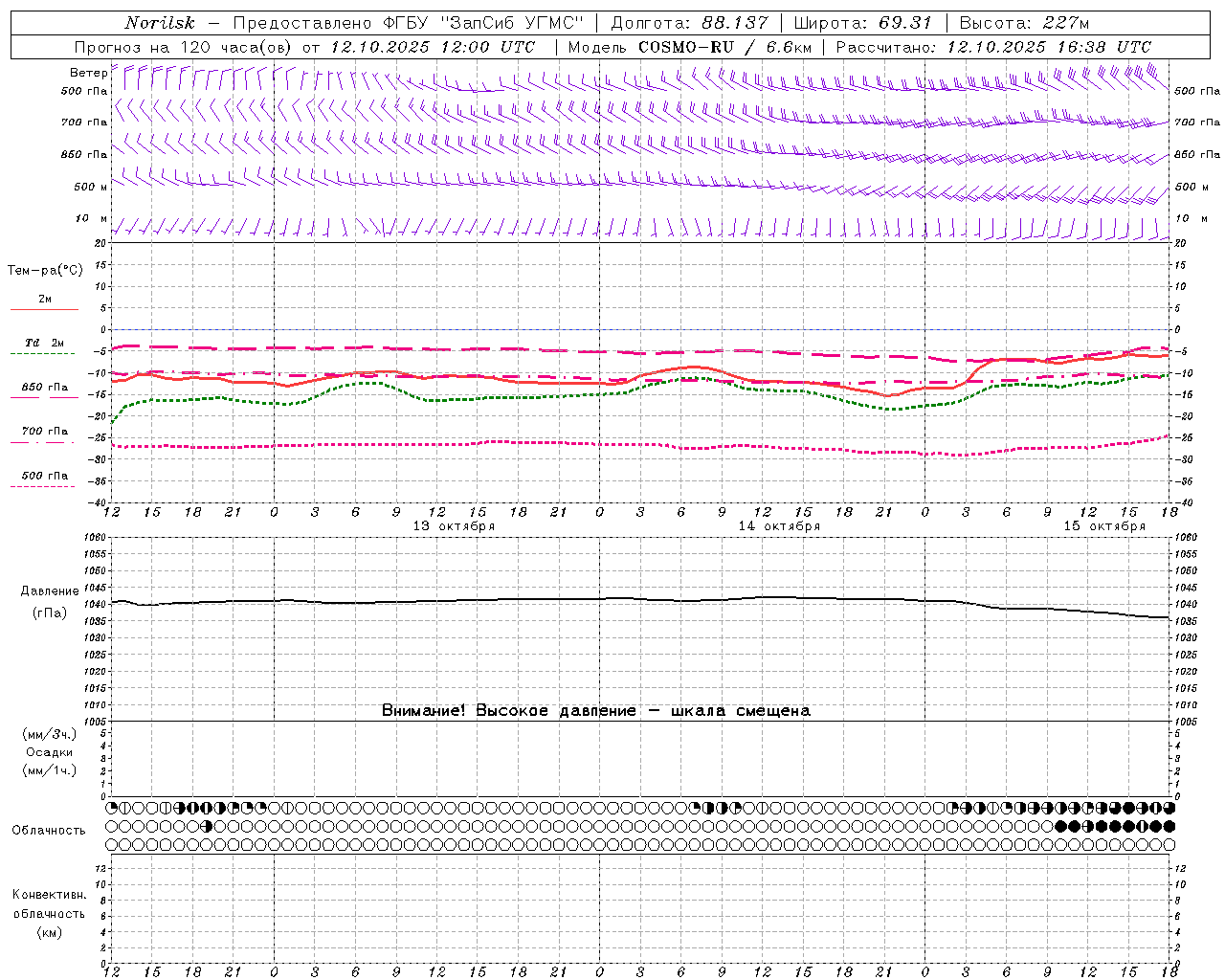Click the '(мм/1ч.)' precipitation unit label
1225x980 pixels.
(50, 770)
